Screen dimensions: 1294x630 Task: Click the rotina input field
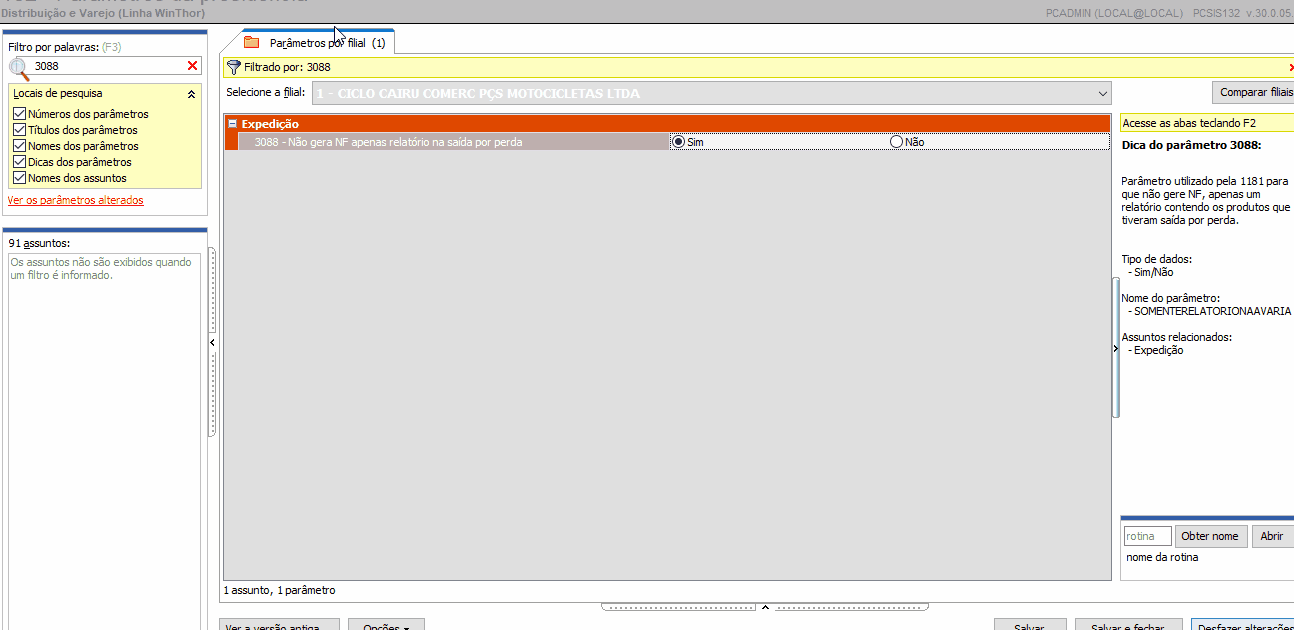click(x=1147, y=536)
